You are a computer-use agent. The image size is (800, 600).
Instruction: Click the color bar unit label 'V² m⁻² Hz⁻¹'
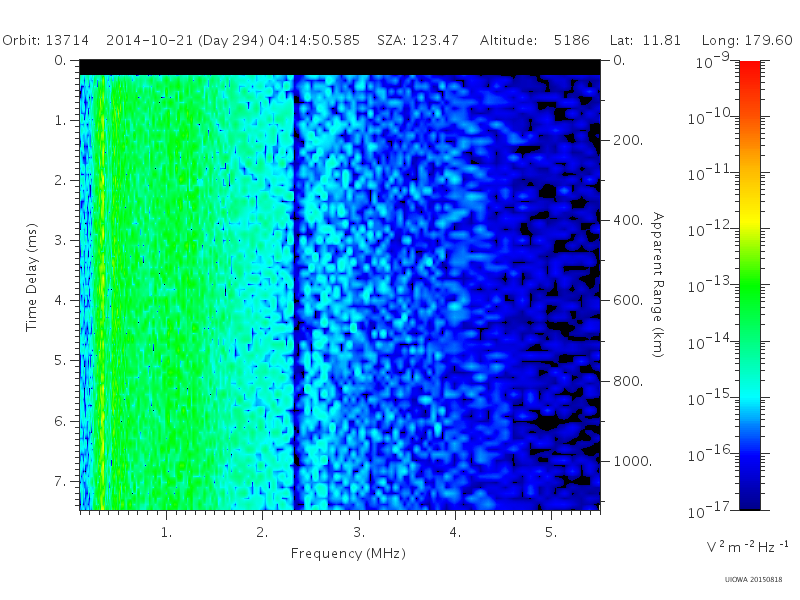pyautogui.click(x=747, y=547)
